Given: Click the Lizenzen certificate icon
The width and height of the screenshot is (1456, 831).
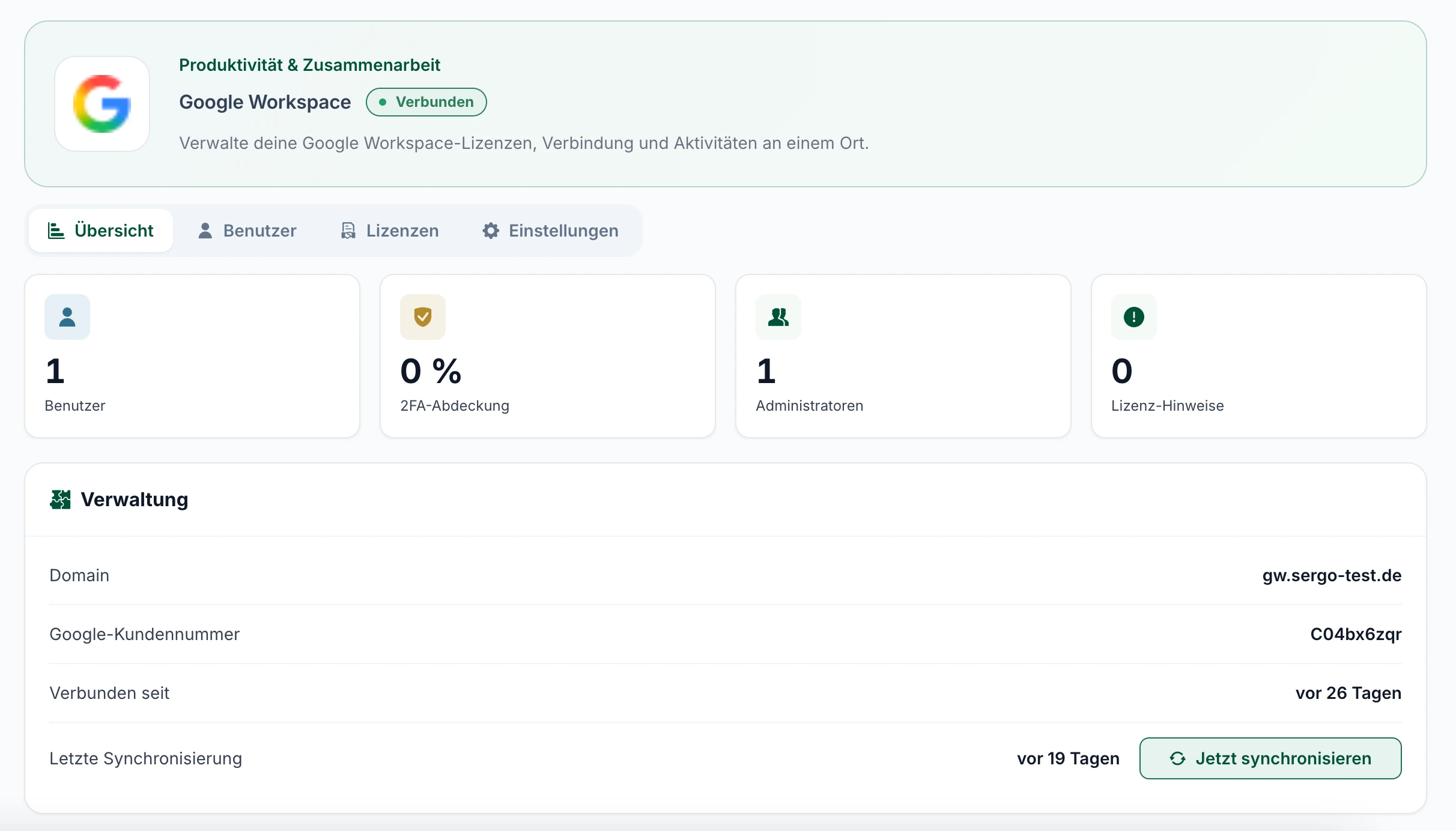Looking at the screenshot, I should coord(348,231).
